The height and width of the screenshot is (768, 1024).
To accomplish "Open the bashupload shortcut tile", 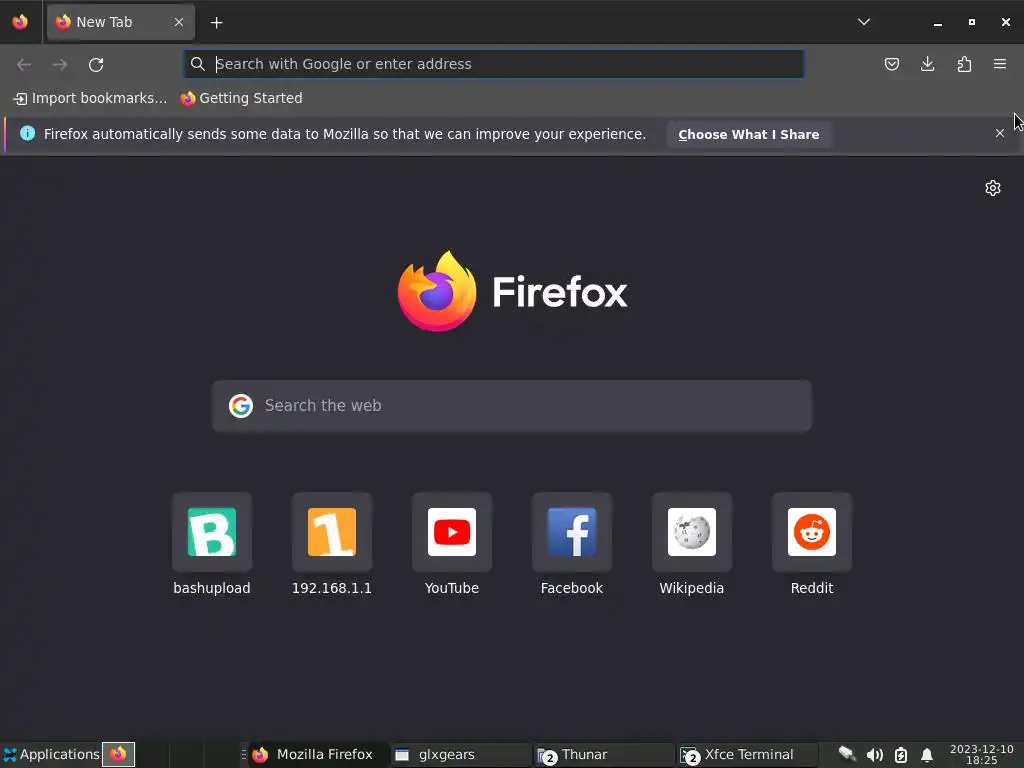I will (212, 545).
